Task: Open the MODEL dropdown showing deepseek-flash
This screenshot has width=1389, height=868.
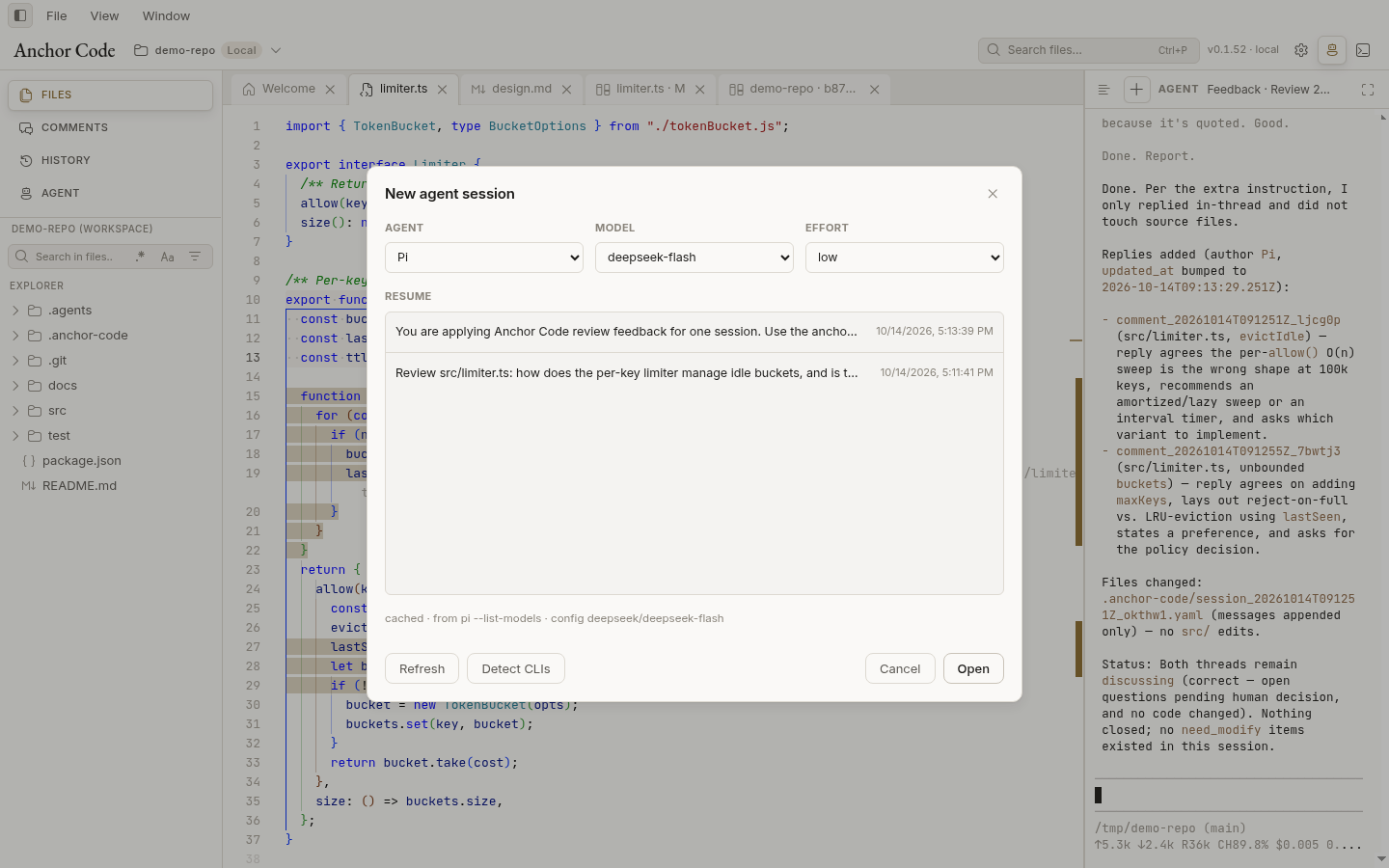Action: point(694,258)
